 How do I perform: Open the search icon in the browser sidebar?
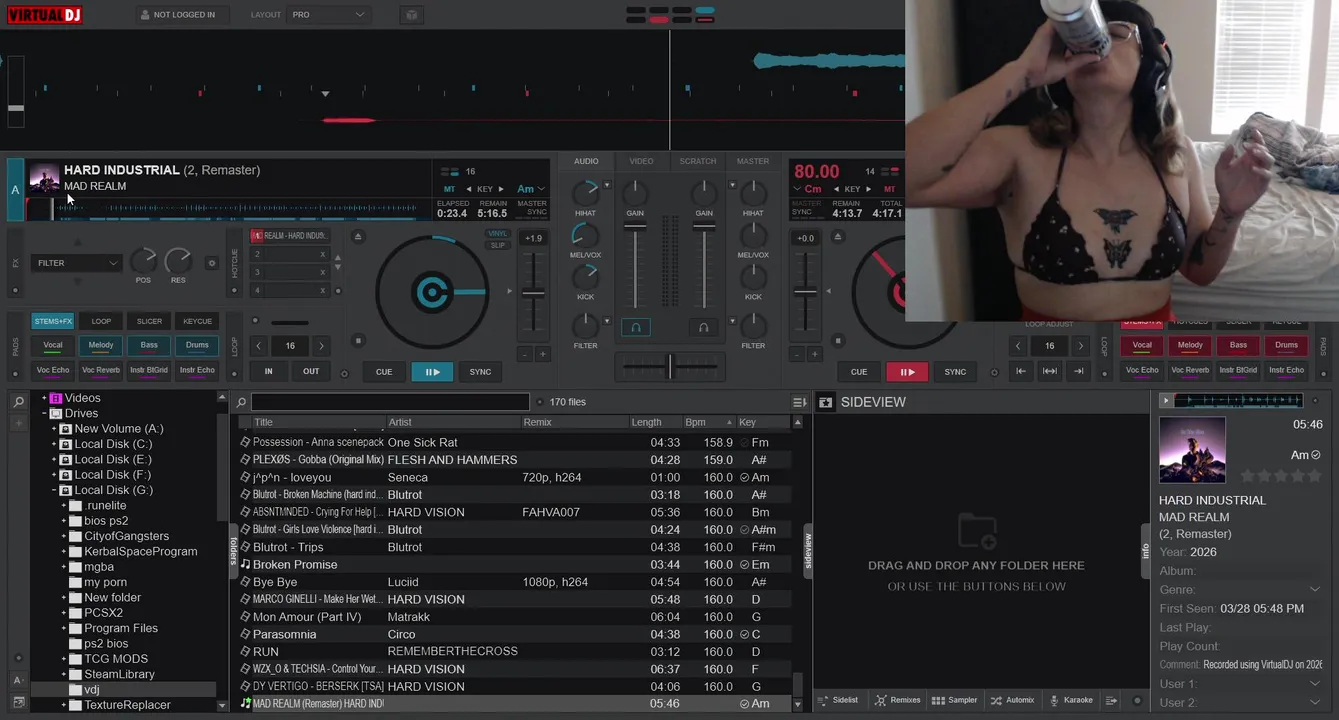pyautogui.click(x=19, y=402)
